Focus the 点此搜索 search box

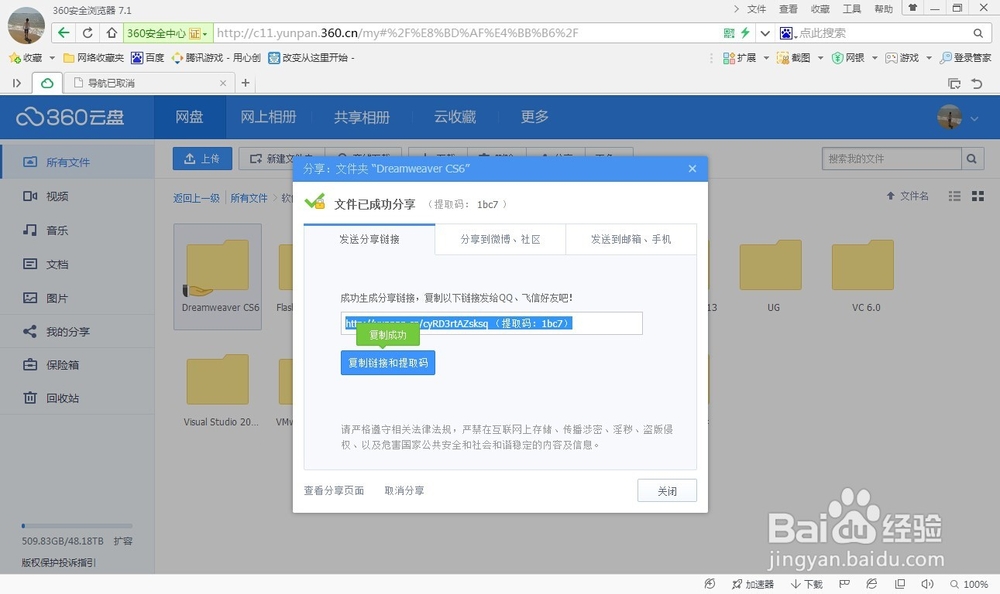[x=883, y=33]
